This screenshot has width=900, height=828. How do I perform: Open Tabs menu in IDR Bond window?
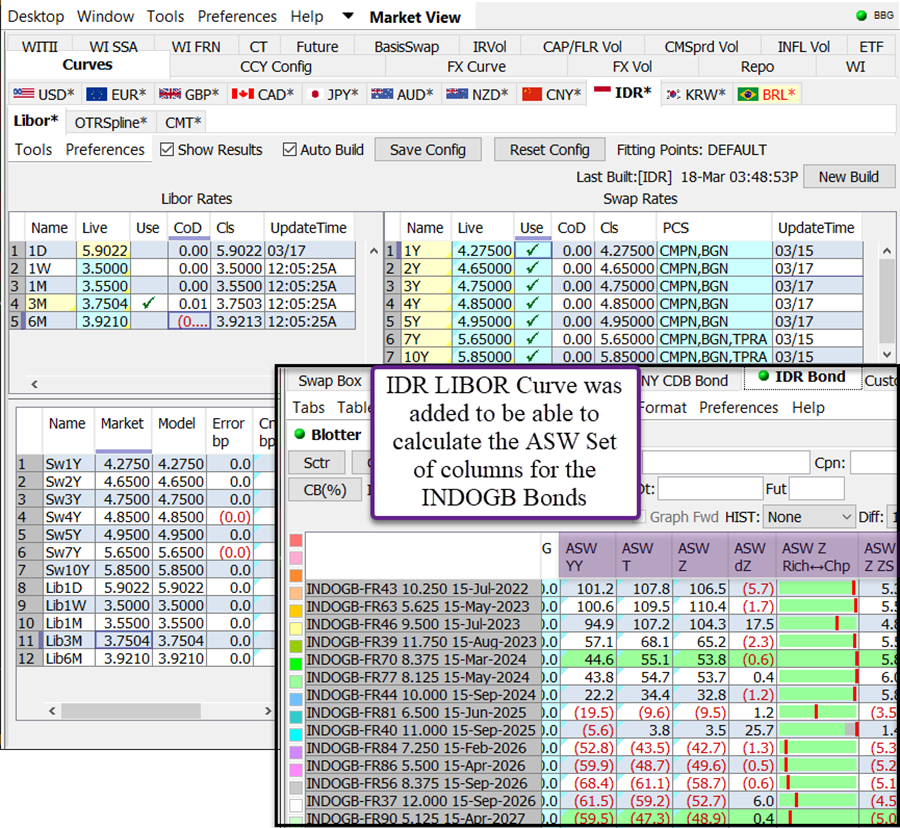(x=308, y=407)
